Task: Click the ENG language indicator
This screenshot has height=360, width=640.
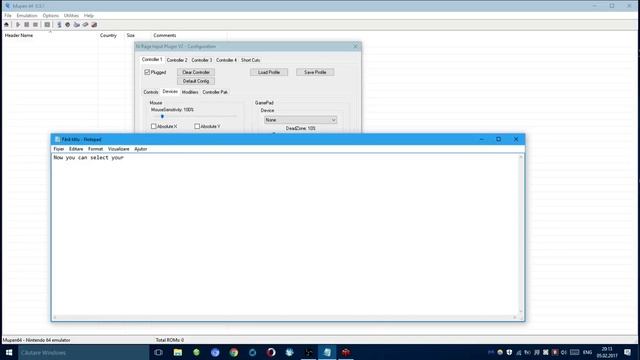Action: 587,352
